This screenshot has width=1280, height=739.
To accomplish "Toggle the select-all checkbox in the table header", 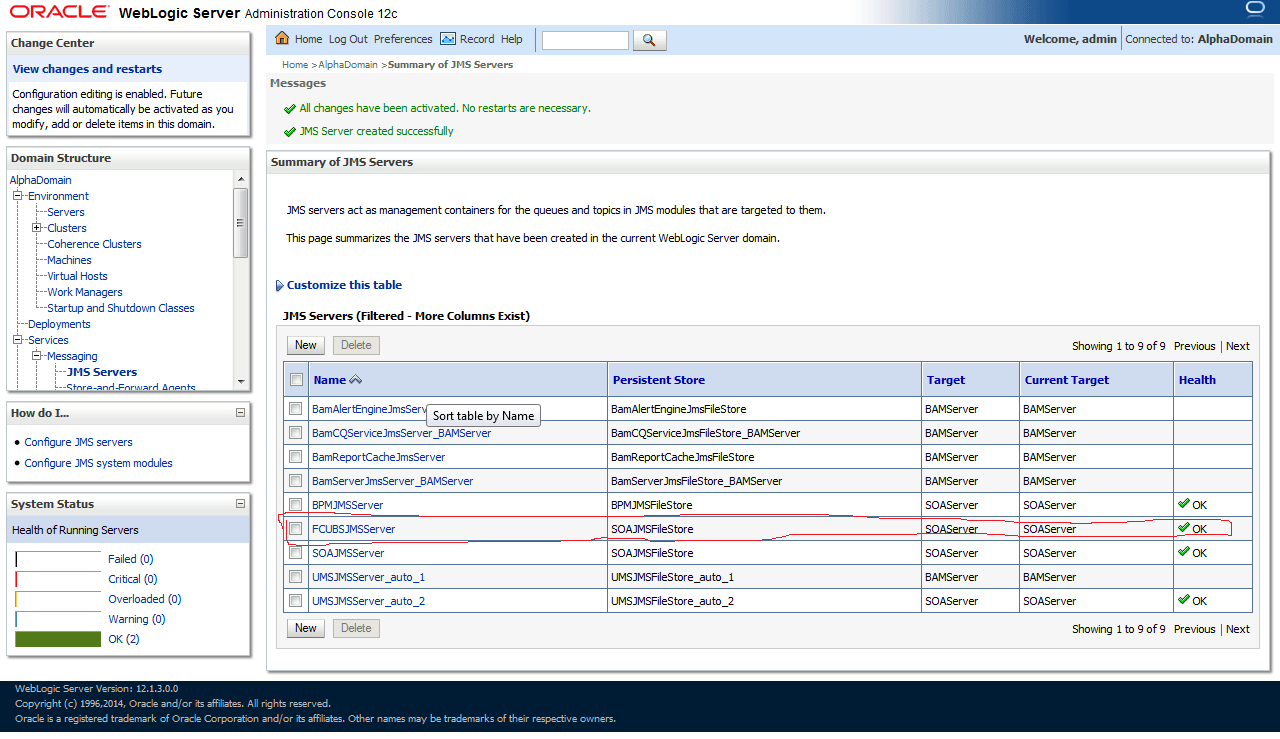I will click(x=296, y=380).
